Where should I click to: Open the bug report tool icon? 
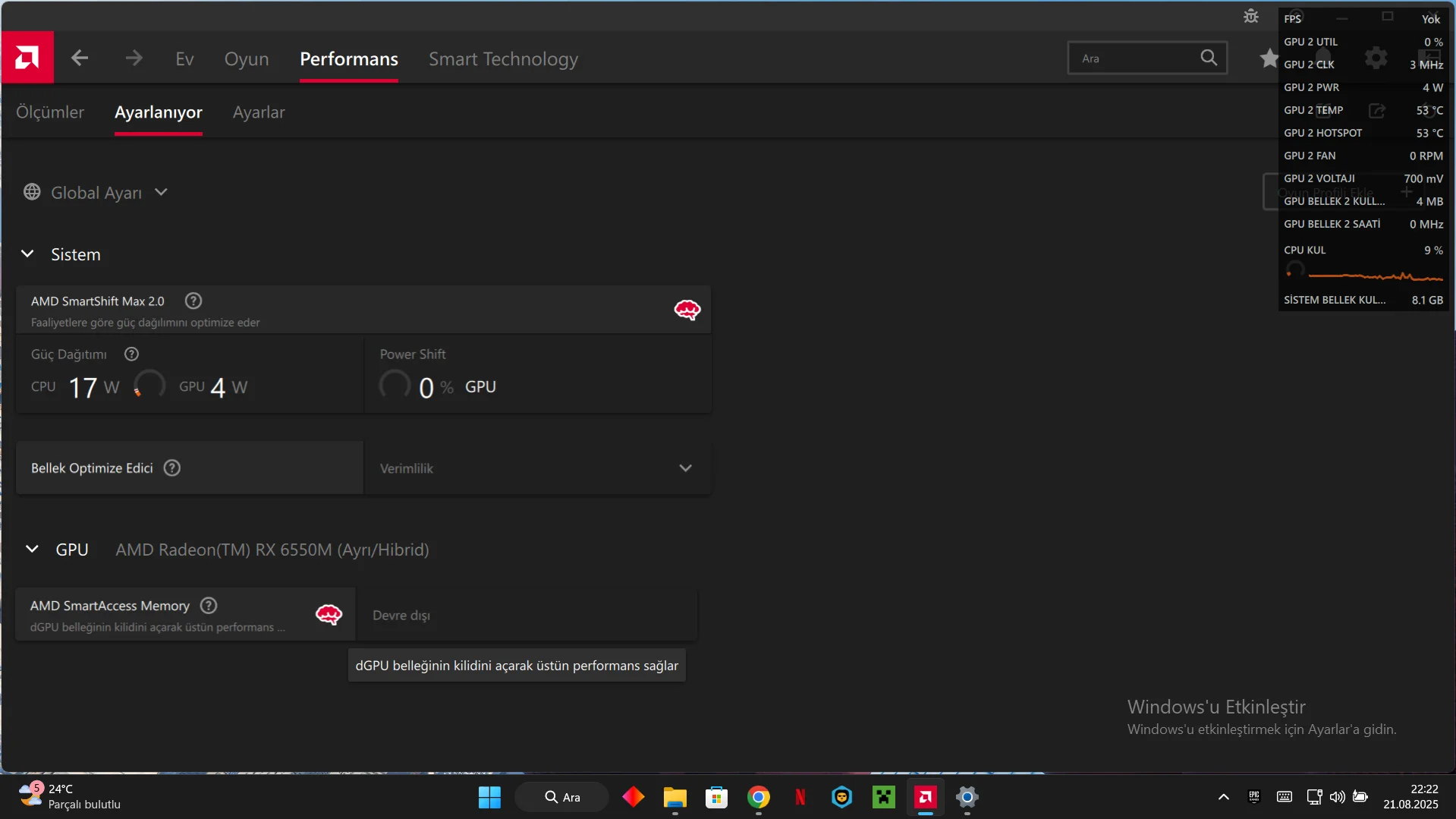tap(1251, 16)
